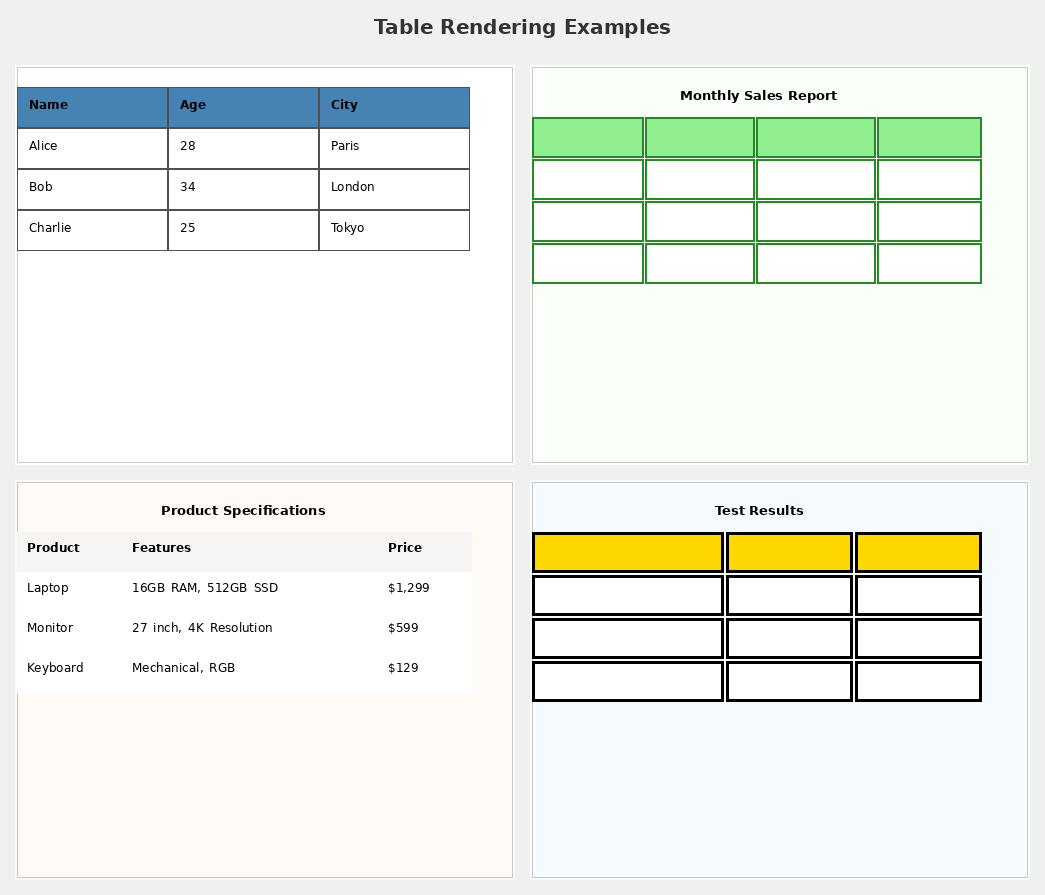Screen dimensions: 1045x895
Task: Select the middle yellow header cell in Test Results
Action: click(x=789, y=551)
